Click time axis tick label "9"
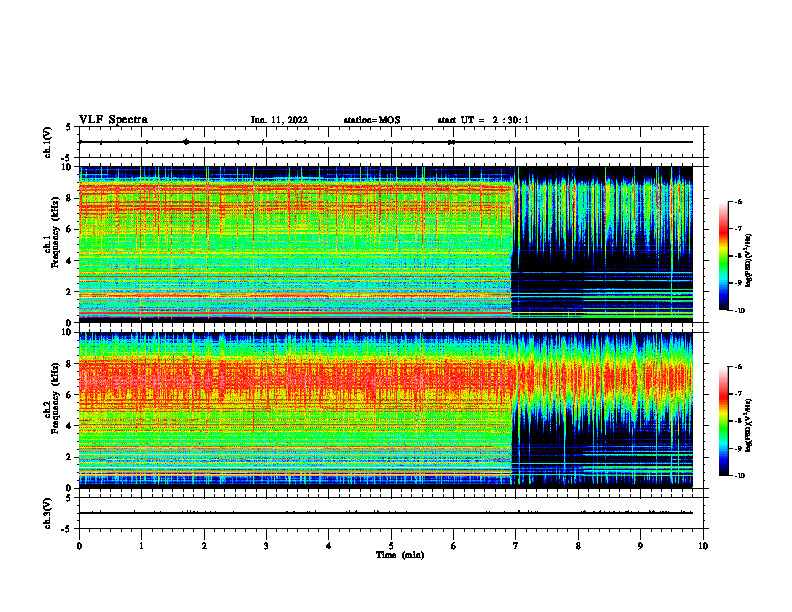792x612 pixels. tap(640, 546)
